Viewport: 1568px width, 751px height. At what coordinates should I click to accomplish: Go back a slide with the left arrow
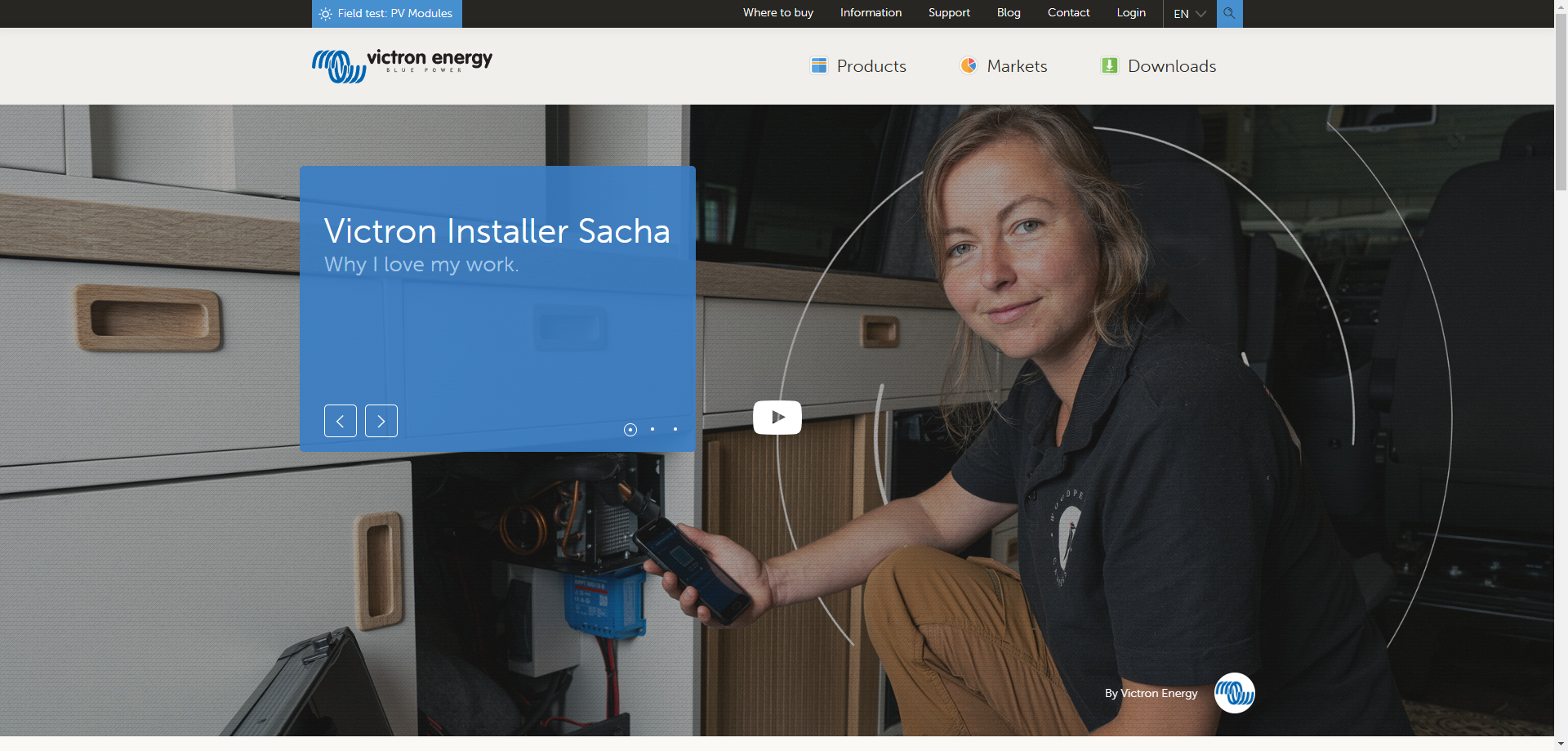click(340, 420)
